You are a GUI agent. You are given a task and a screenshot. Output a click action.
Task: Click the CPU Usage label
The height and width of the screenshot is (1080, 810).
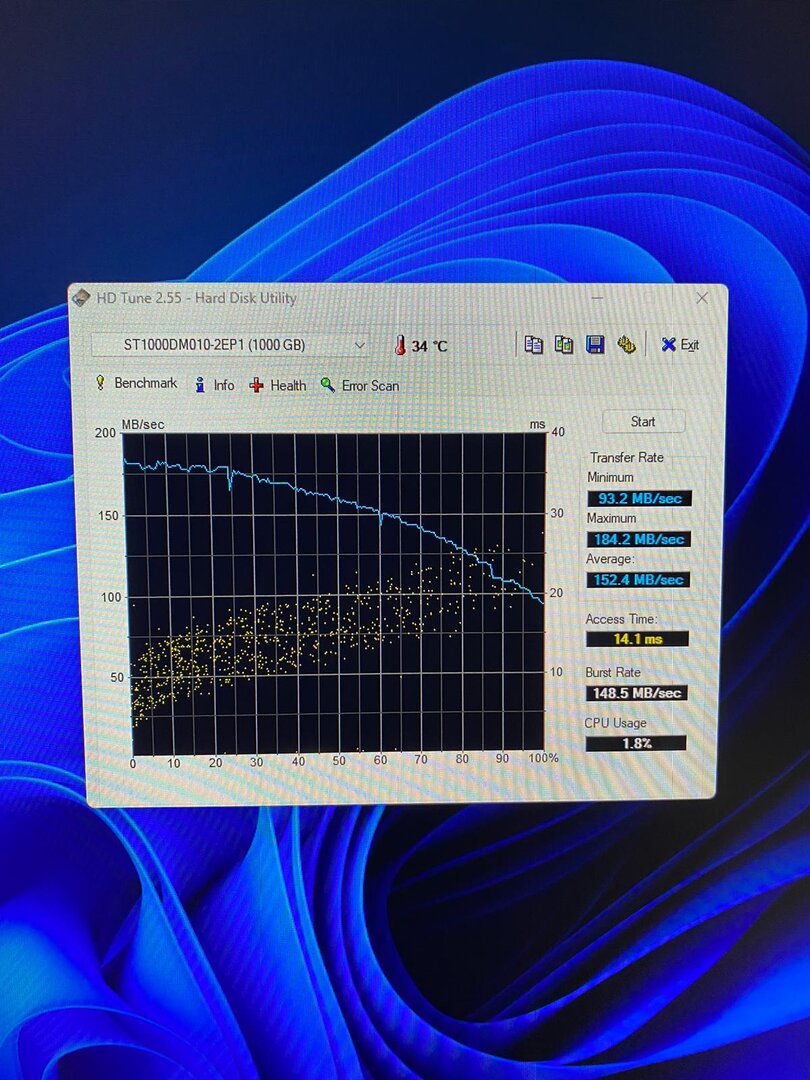(x=616, y=723)
